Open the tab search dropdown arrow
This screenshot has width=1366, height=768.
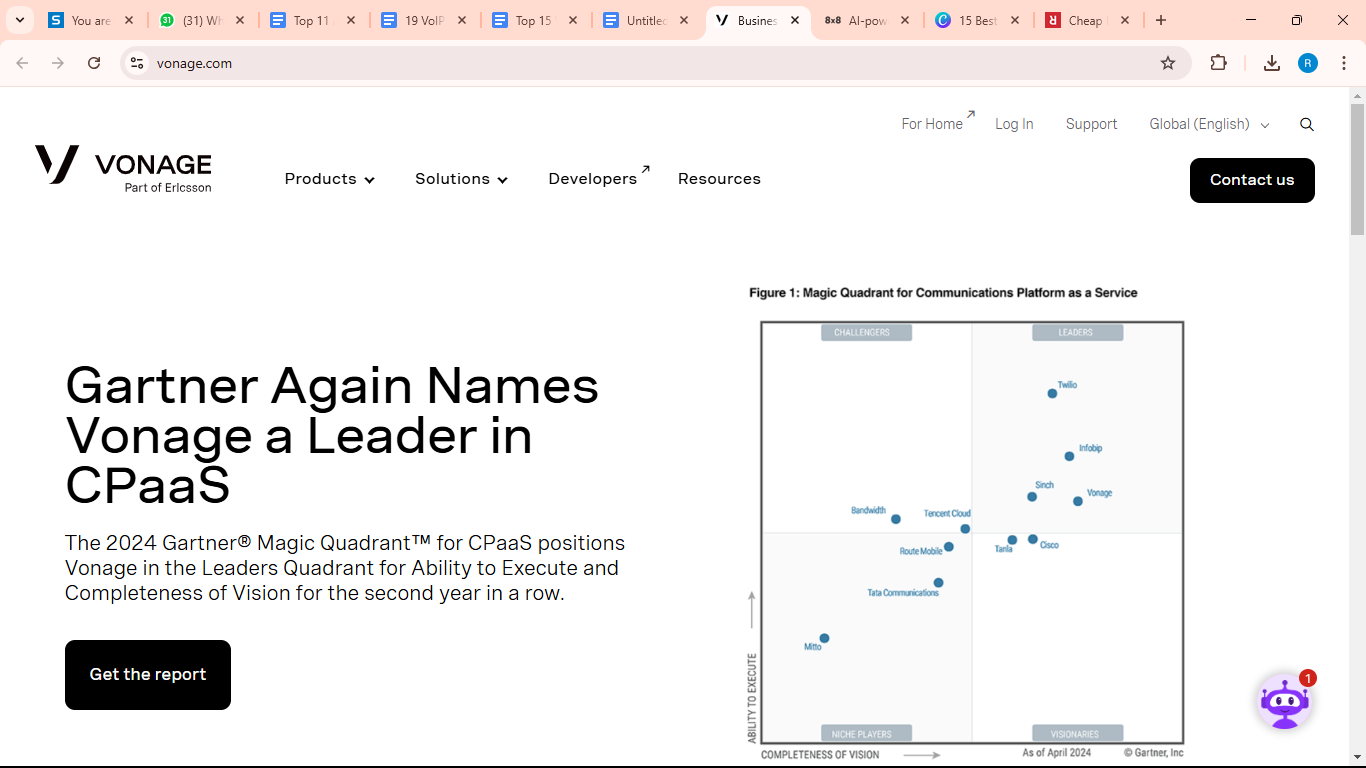tap(19, 20)
